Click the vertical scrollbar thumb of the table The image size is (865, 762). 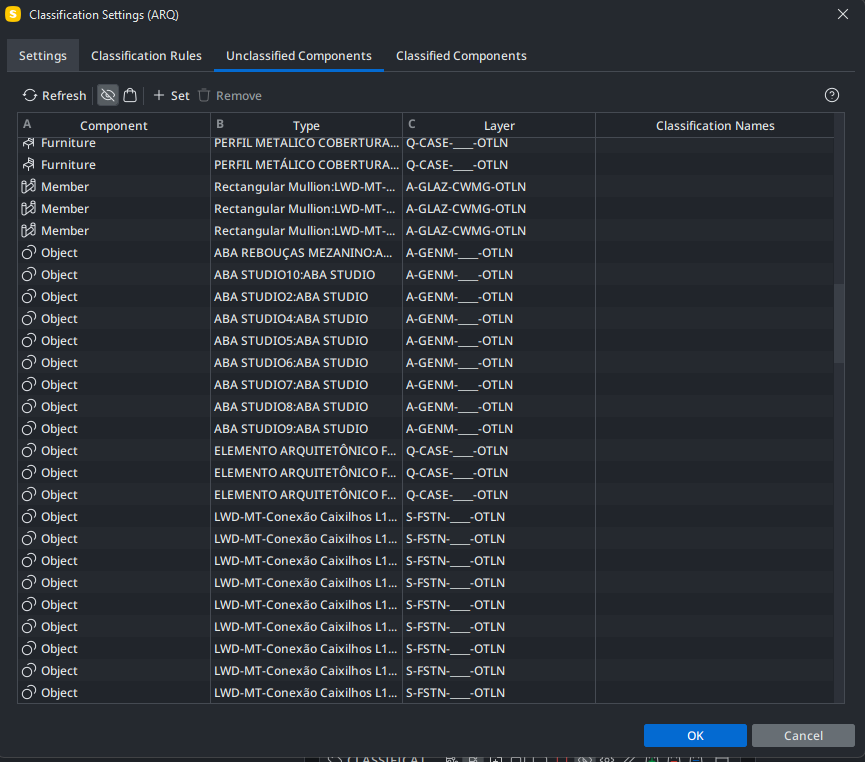pos(839,323)
